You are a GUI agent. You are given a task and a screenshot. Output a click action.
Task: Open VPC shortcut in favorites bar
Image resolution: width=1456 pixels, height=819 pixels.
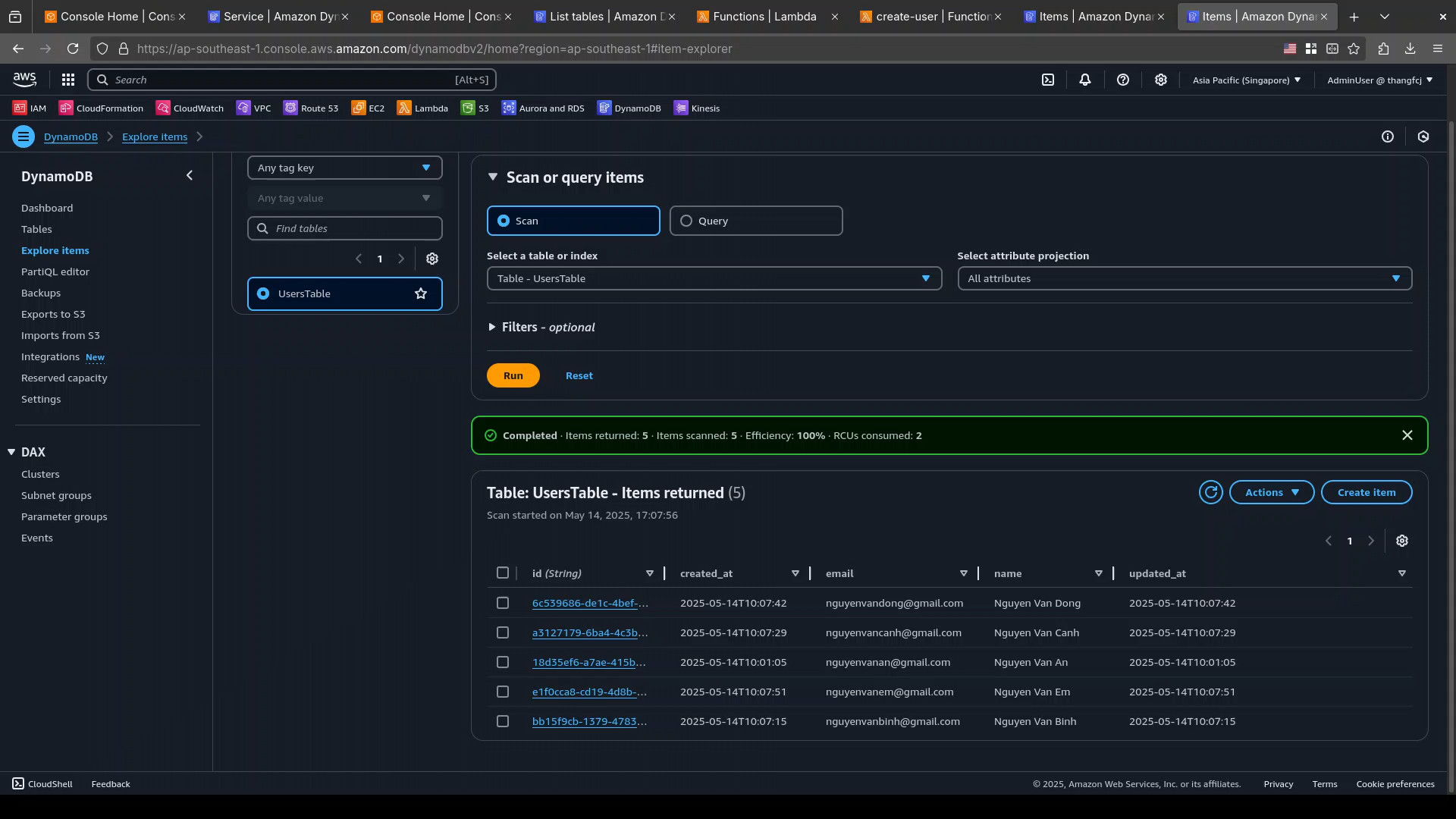click(254, 108)
